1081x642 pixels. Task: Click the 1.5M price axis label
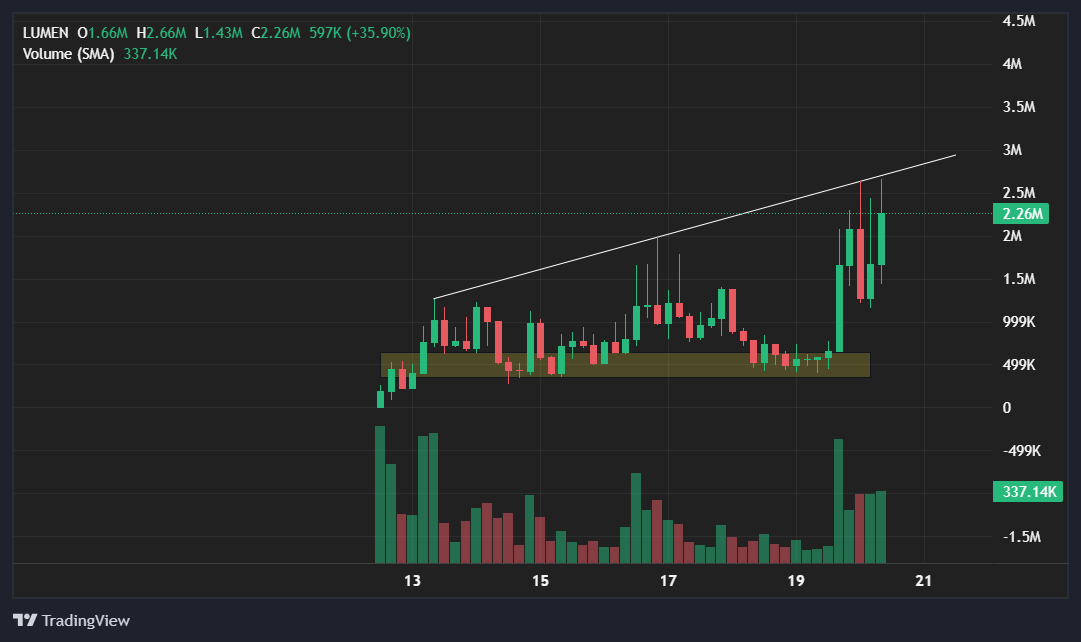1018,279
